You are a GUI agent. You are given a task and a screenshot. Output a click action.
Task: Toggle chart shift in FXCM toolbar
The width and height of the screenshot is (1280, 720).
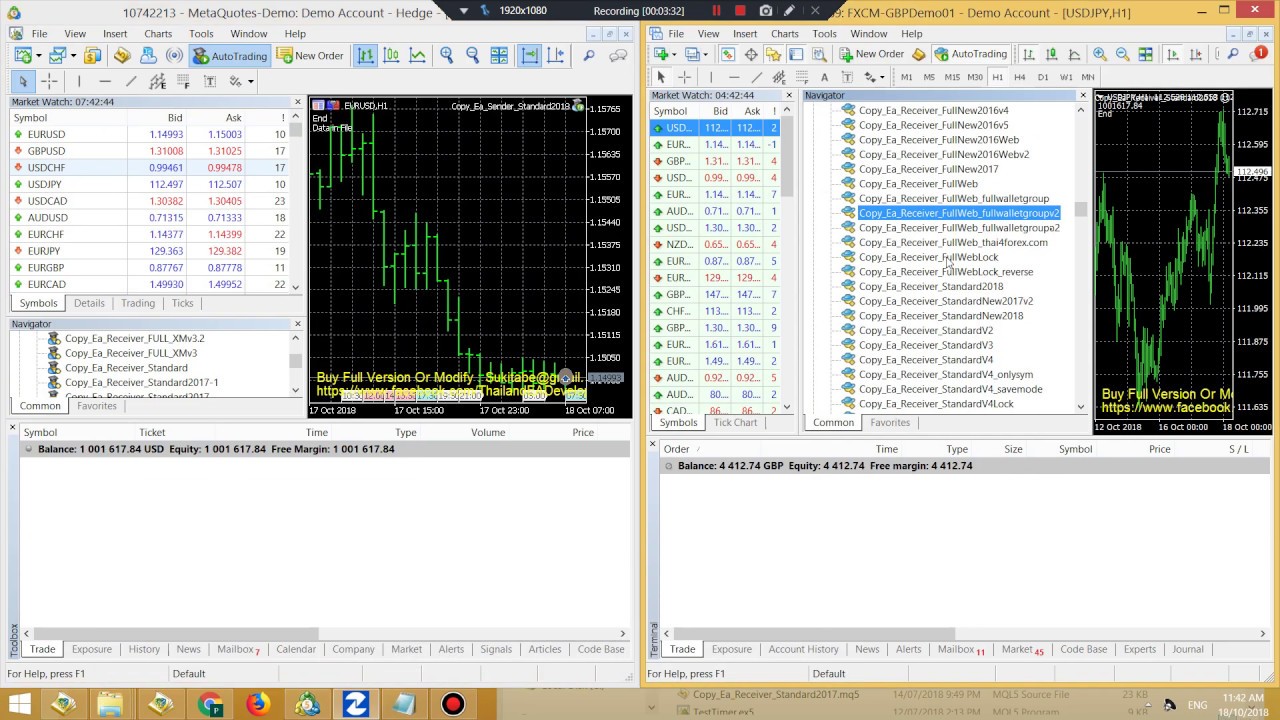[x=1195, y=54]
